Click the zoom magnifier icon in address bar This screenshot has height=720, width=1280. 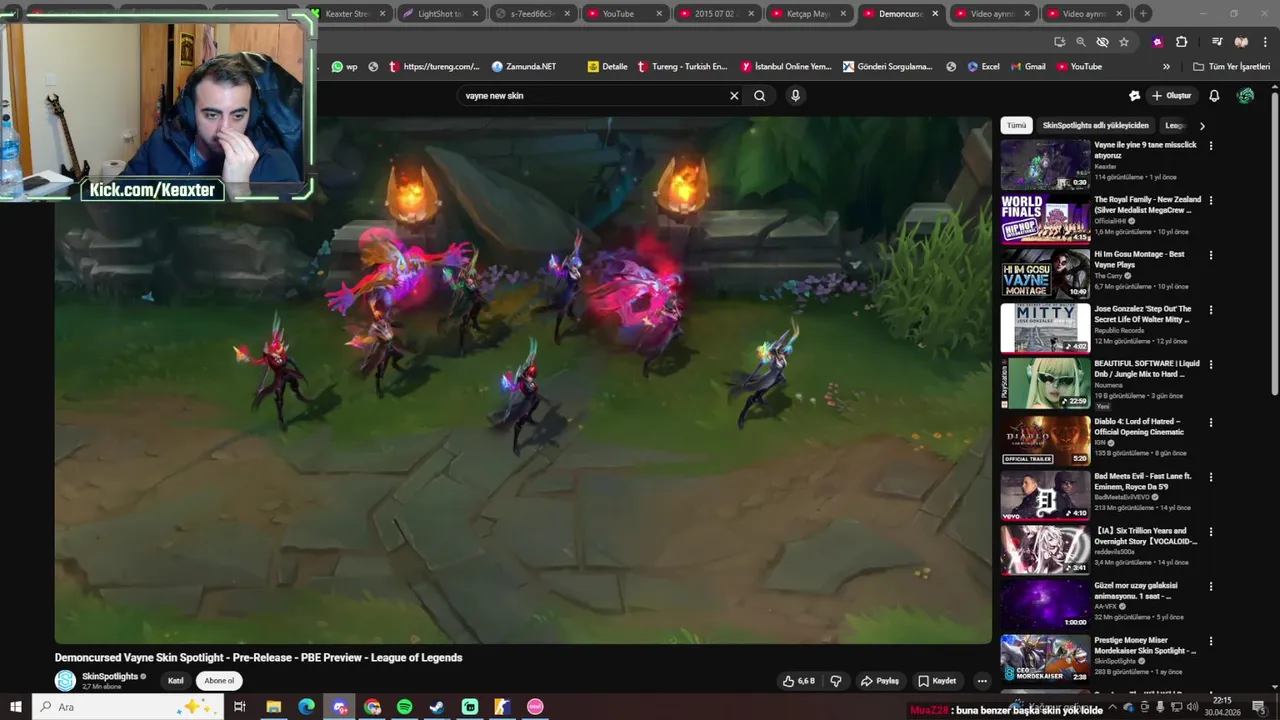1081,42
